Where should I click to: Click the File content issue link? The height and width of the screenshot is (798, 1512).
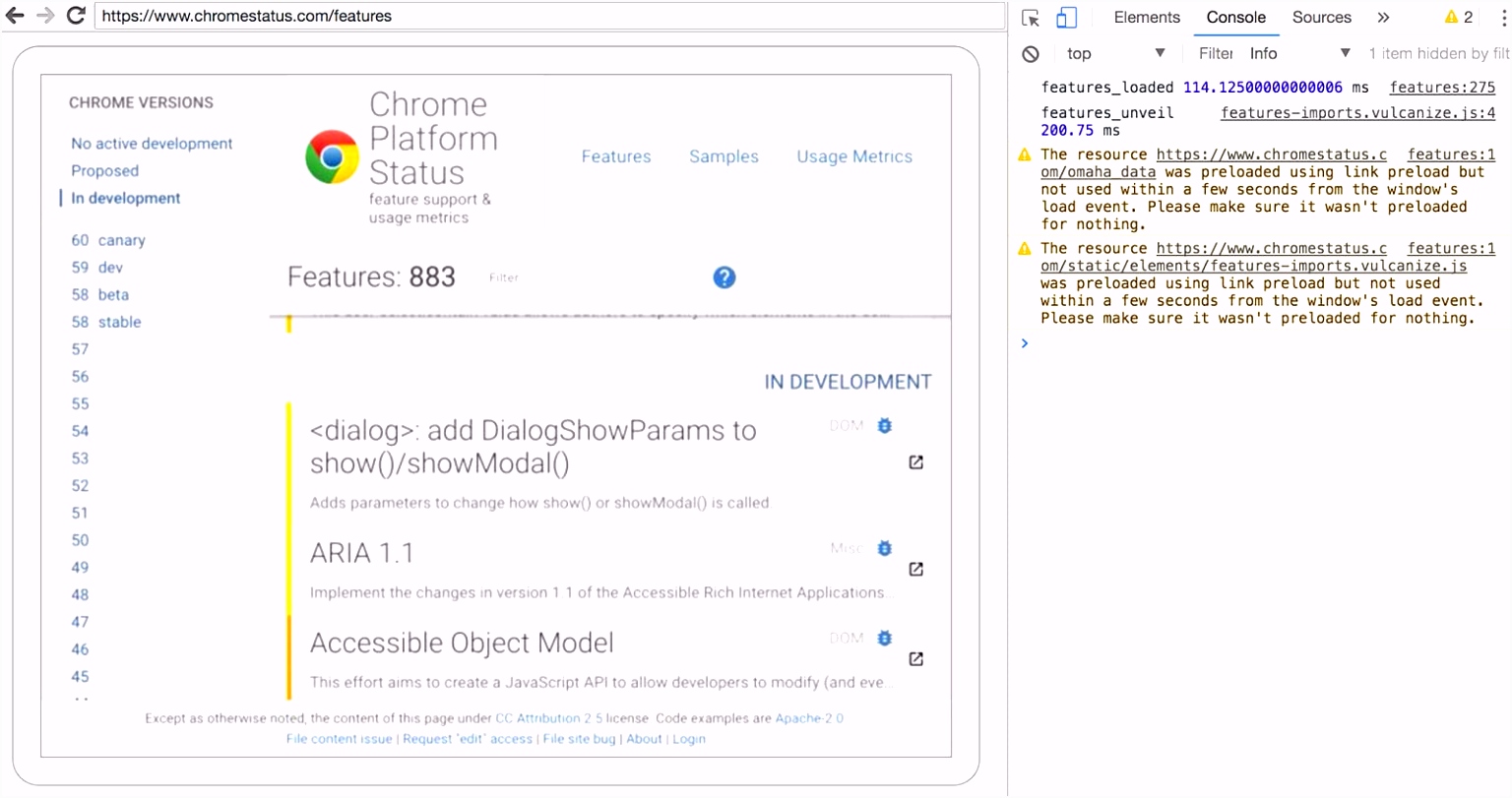[339, 739]
